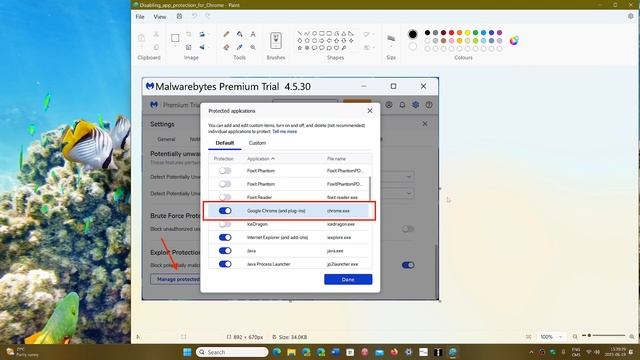Select the General settings tab
The width and height of the screenshot is (640, 360).
pyautogui.click(x=166, y=139)
